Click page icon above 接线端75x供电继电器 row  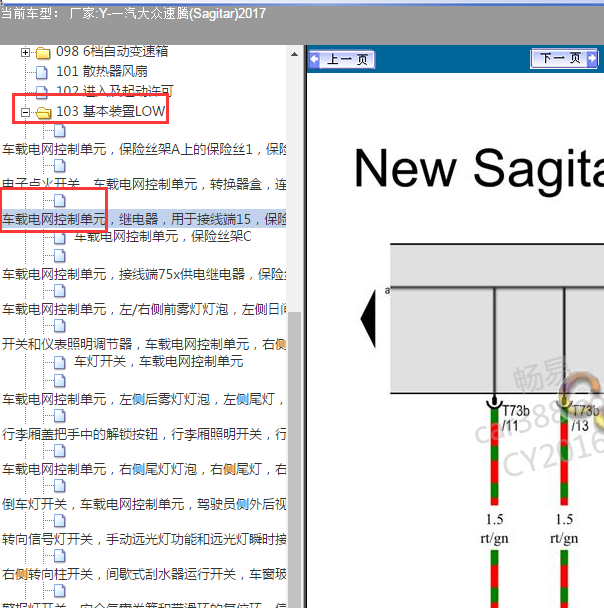(60, 256)
